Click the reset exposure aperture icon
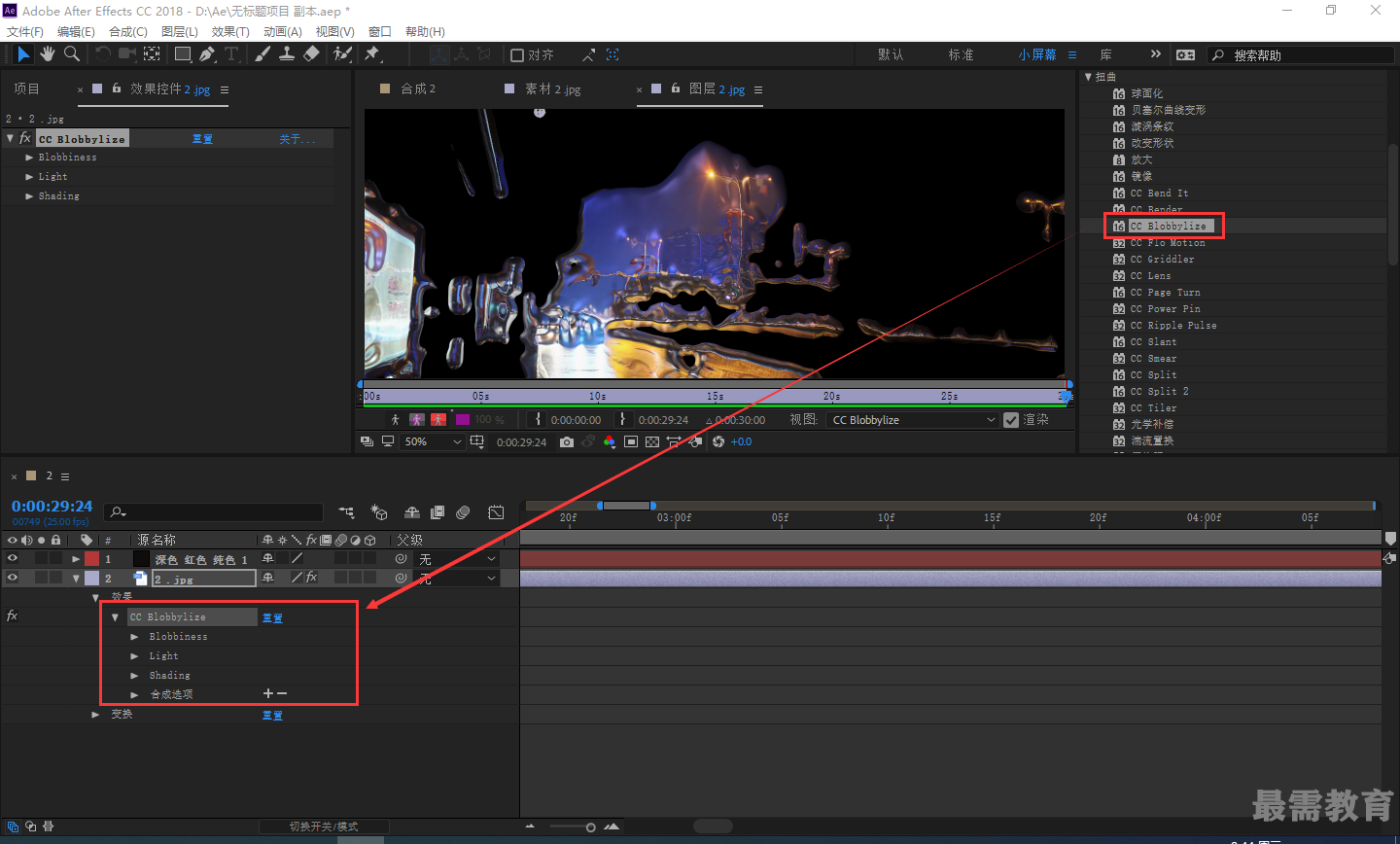This screenshot has width=1400, height=844. [x=718, y=441]
